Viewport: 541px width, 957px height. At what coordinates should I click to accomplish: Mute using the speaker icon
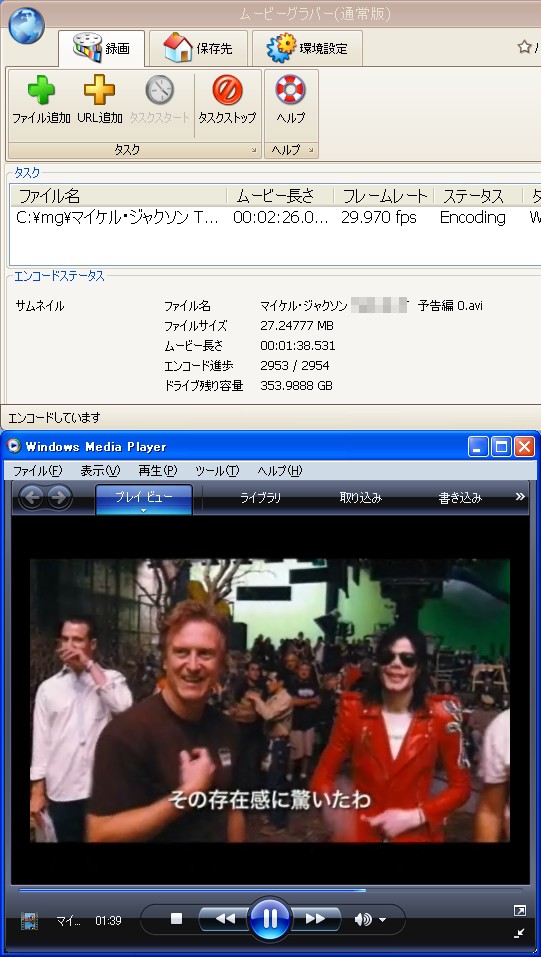click(x=363, y=919)
